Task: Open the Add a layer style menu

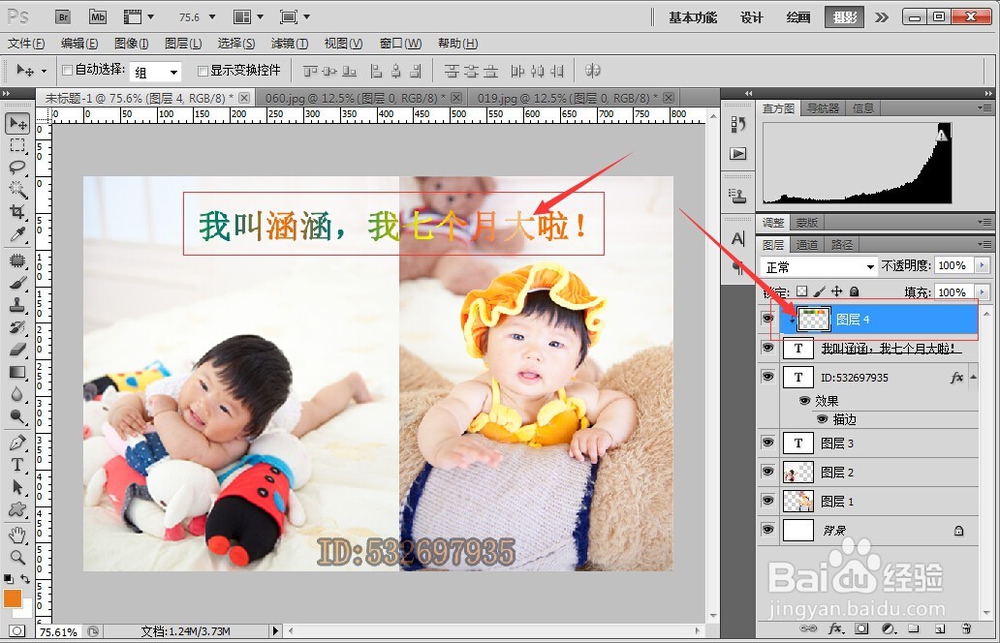Action: tap(836, 628)
